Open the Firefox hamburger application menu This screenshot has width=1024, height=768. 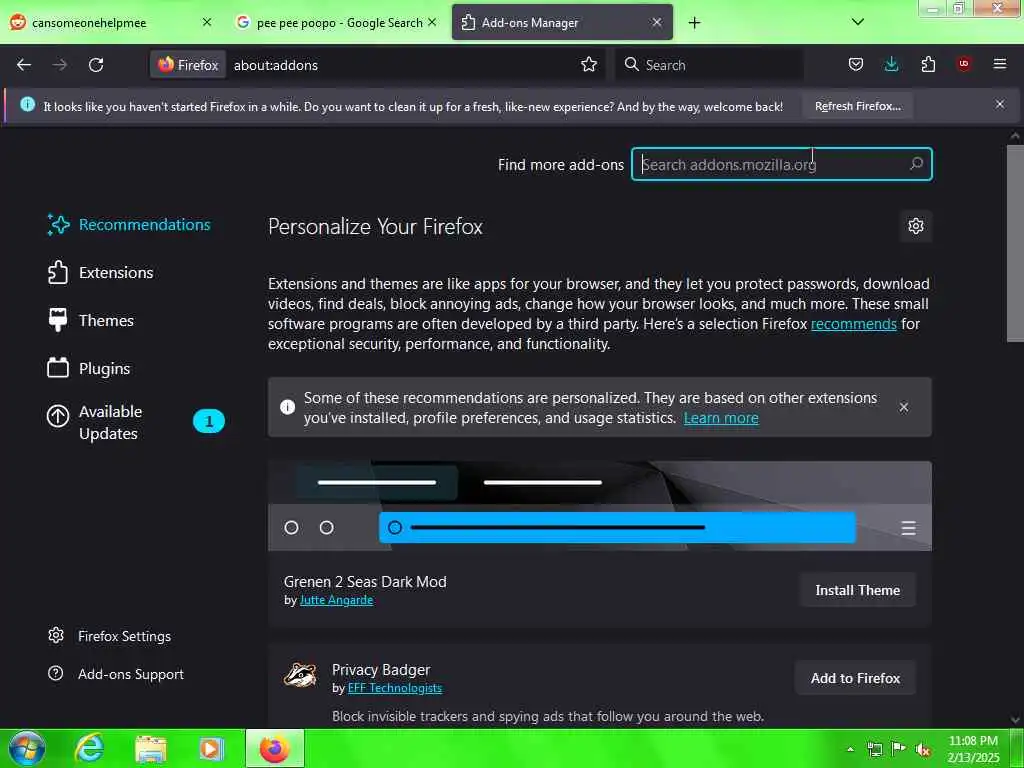tap(1000, 64)
